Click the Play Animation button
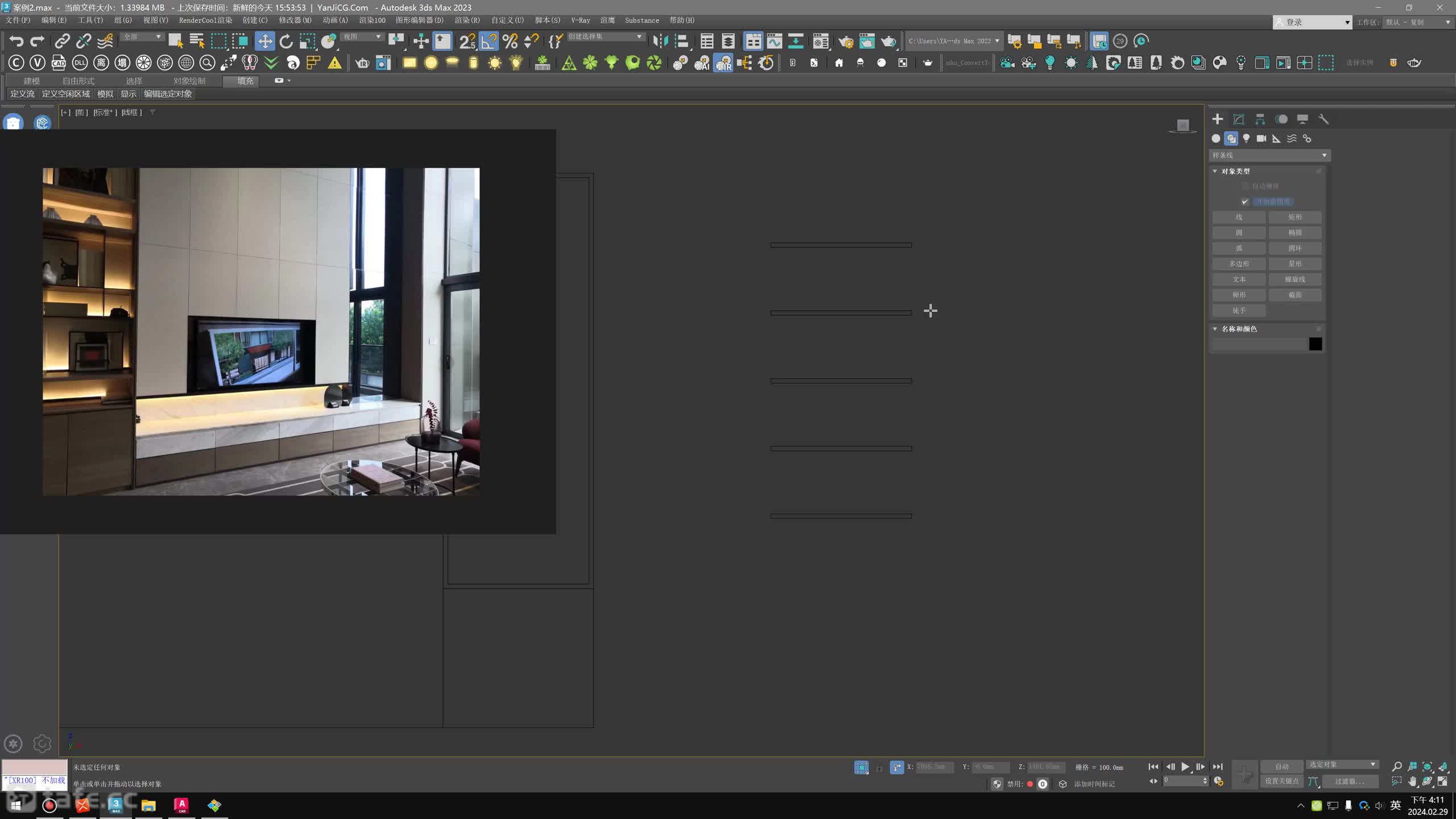The image size is (1456, 819). tap(1185, 767)
